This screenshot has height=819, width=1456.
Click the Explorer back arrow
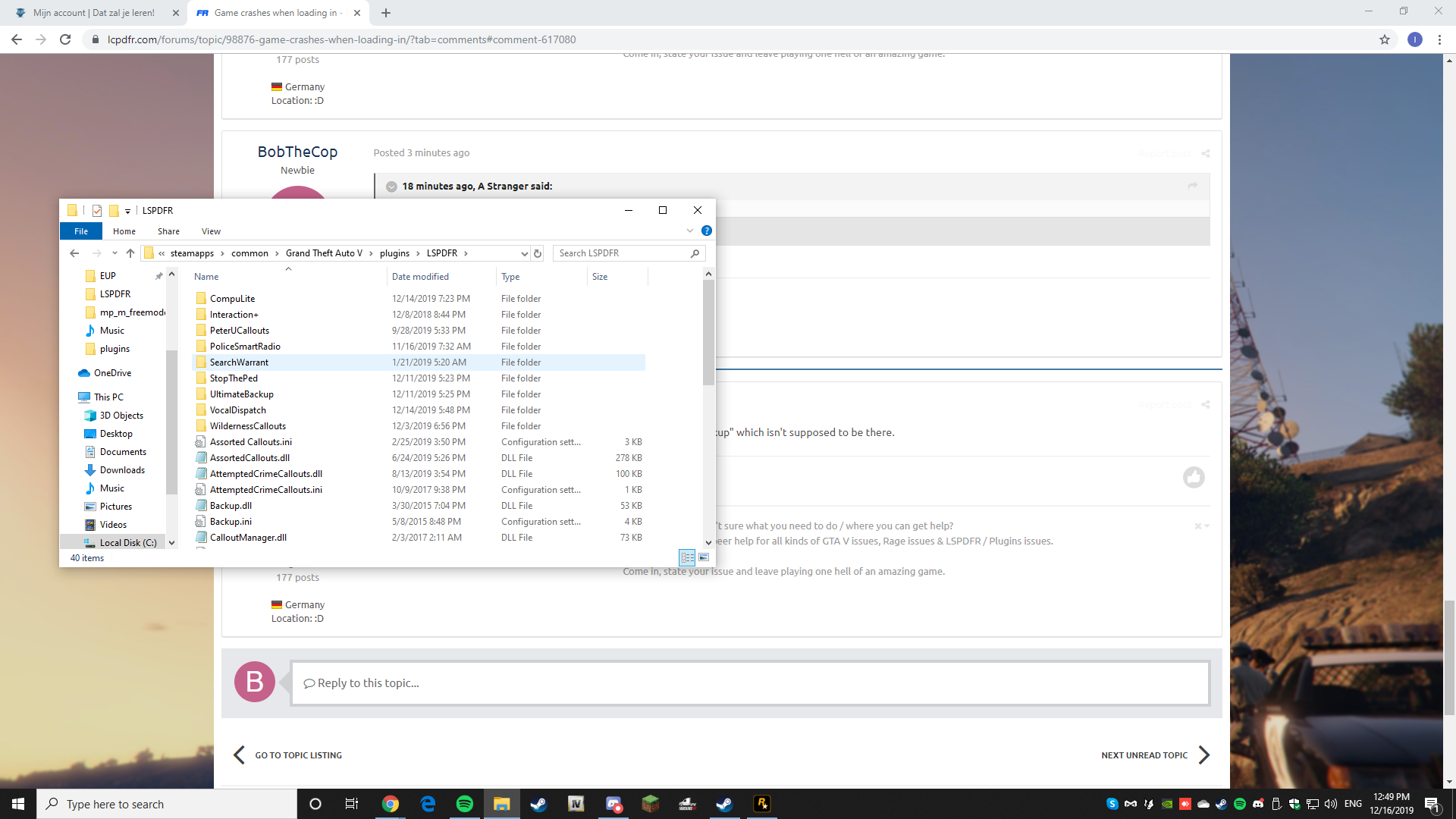click(x=74, y=253)
